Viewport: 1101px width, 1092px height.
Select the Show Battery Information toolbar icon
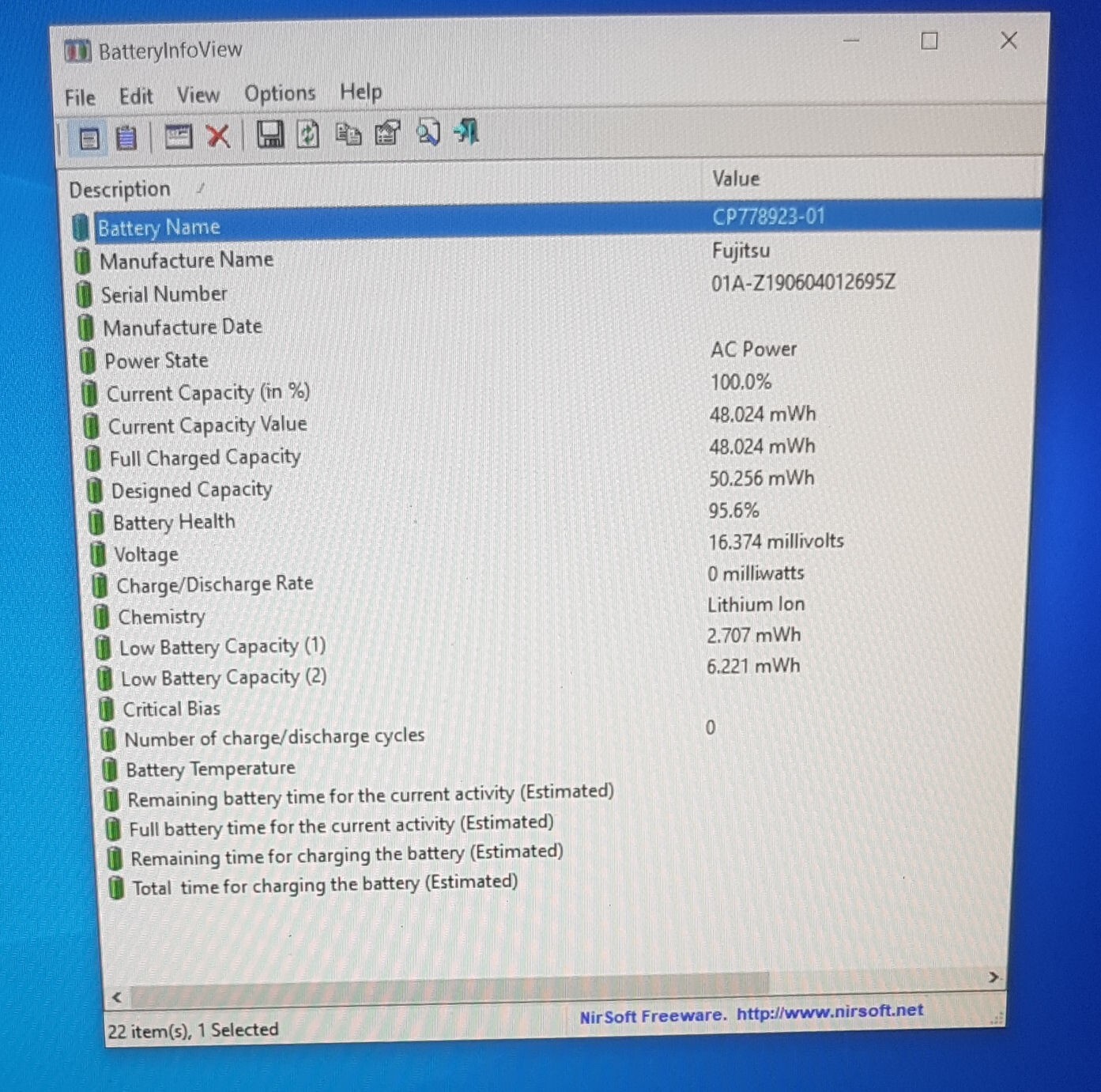(x=89, y=140)
